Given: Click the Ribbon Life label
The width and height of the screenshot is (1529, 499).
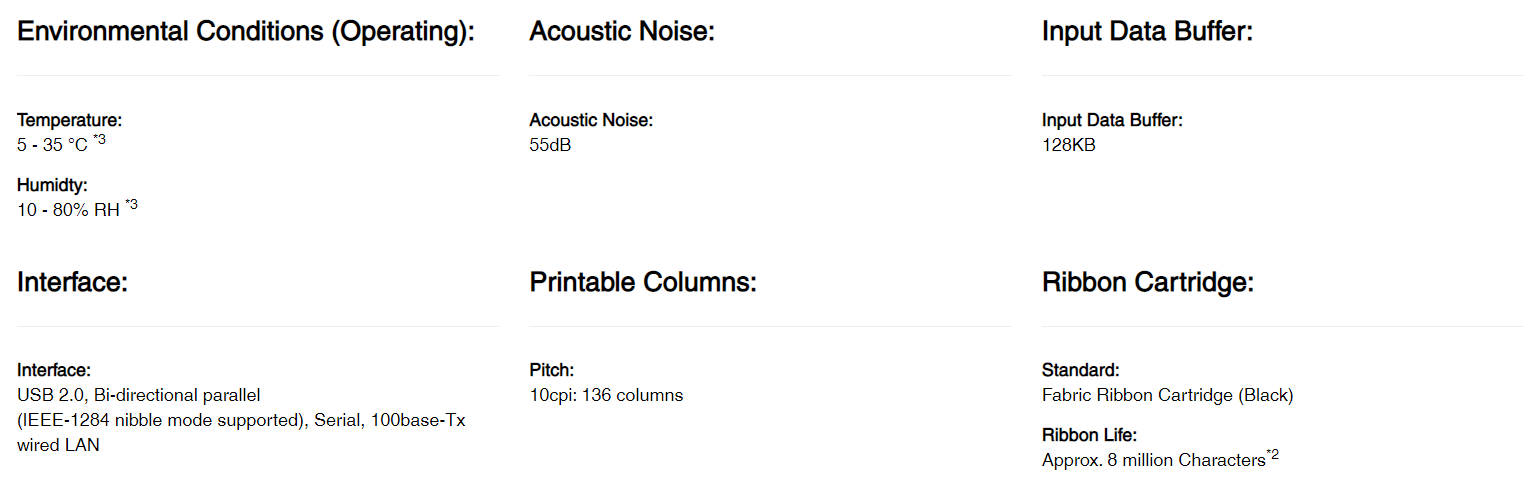Looking at the screenshot, I should click(x=1089, y=435).
